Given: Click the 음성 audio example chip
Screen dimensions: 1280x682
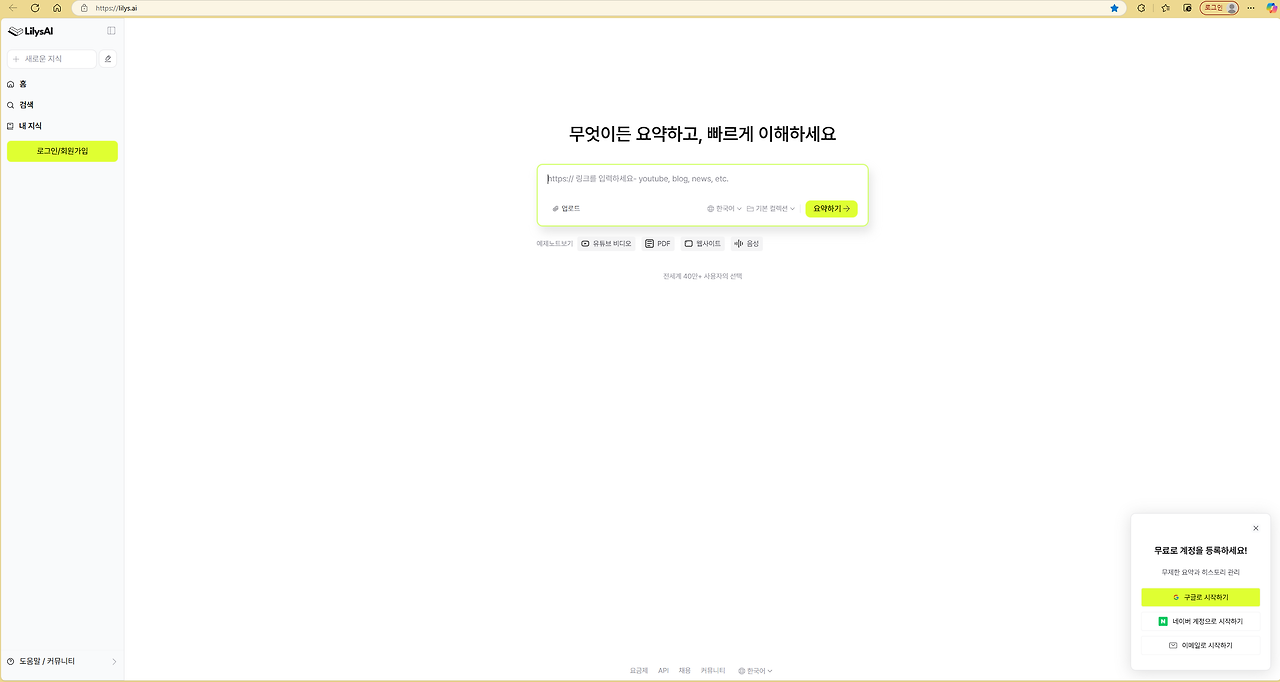Looking at the screenshot, I should tap(746, 243).
